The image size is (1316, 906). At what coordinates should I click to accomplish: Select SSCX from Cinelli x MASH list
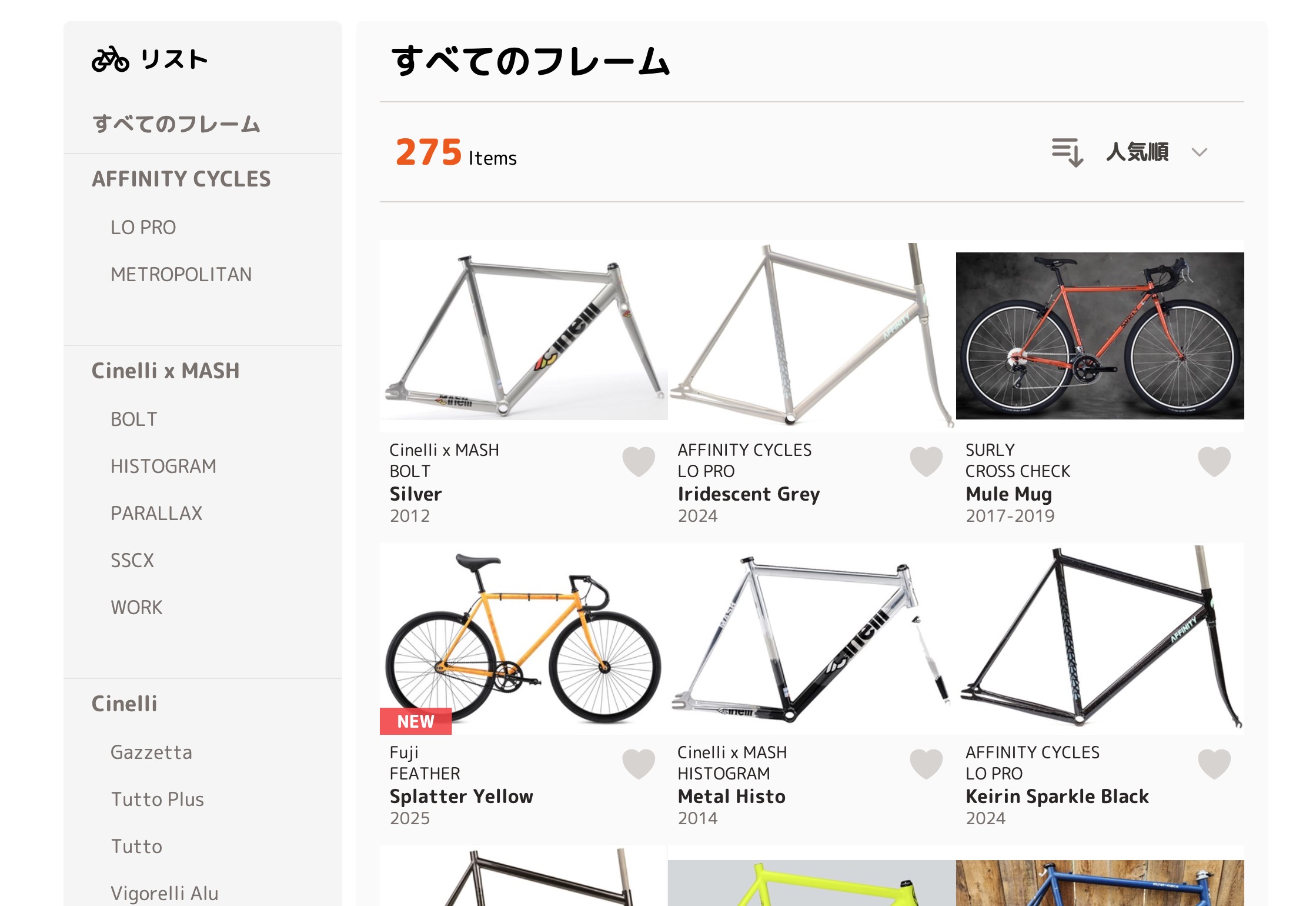coord(133,559)
